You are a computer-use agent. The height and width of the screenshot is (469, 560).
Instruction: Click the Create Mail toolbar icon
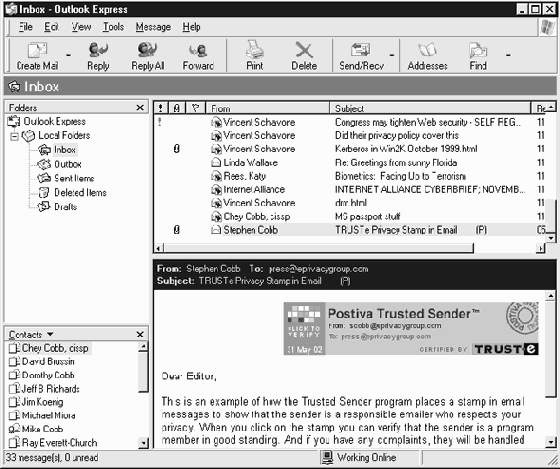click(38, 50)
